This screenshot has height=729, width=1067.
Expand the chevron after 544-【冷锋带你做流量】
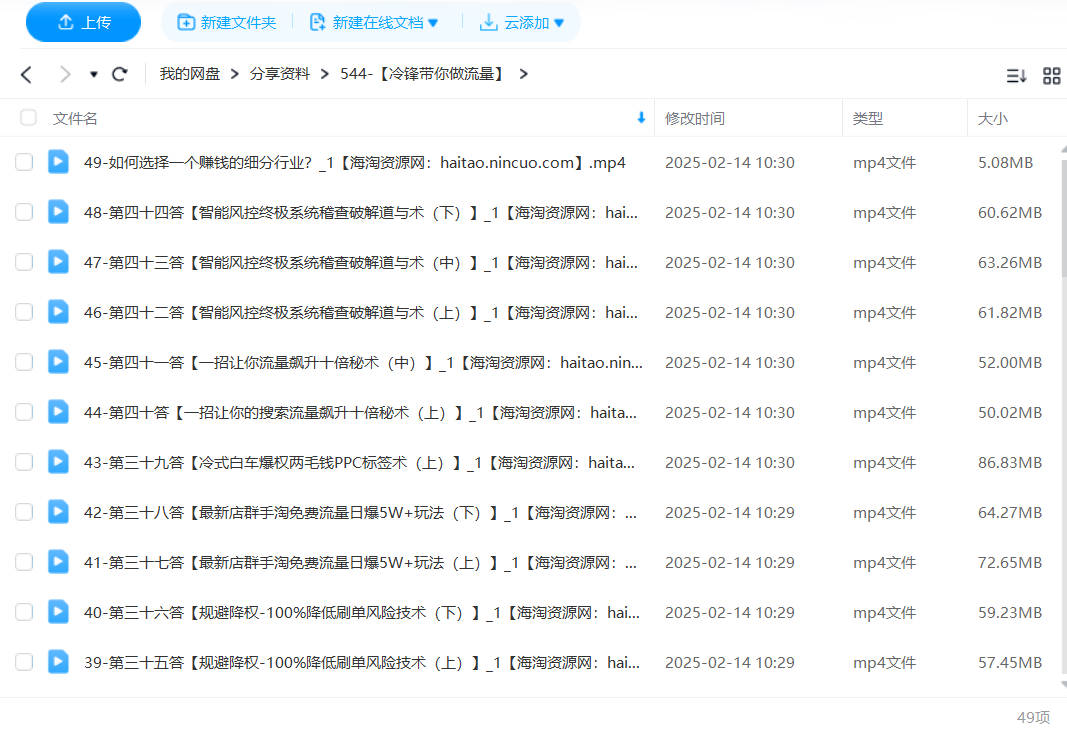coord(523,74)
